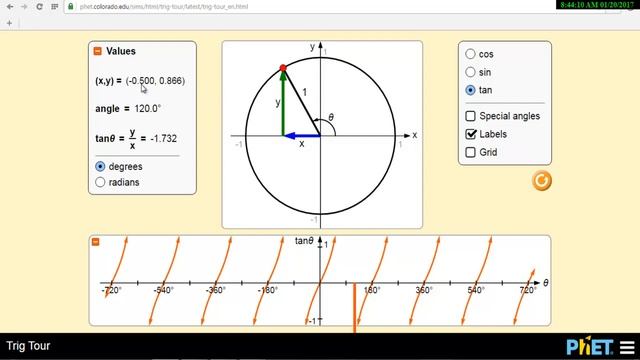640x360 pixels.
Task: Uncheck the Labels checkbox
Action: 471,134
